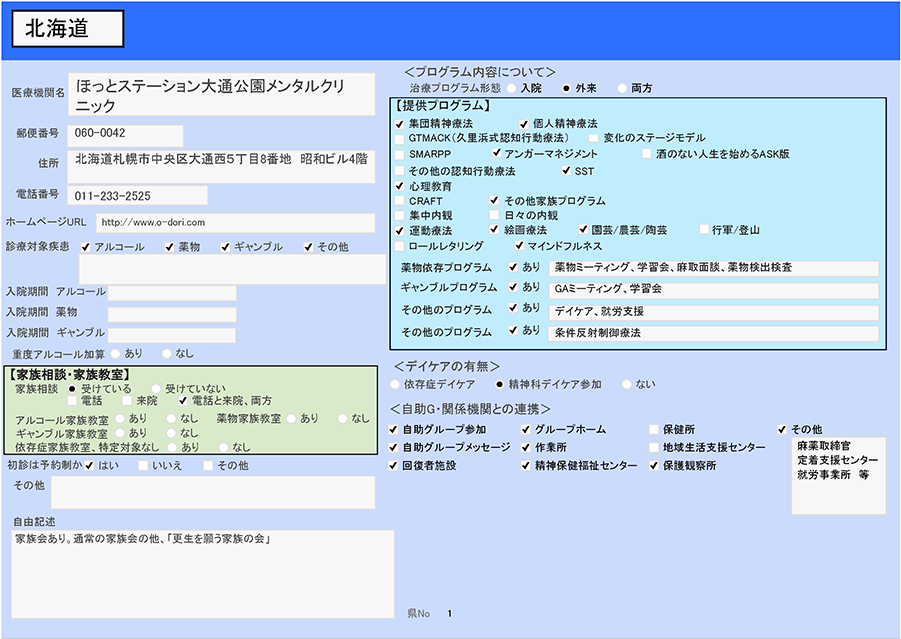Tick the 地域生活支援センター checkbox
The image size is (901, 639).
[x=654, y=447]
